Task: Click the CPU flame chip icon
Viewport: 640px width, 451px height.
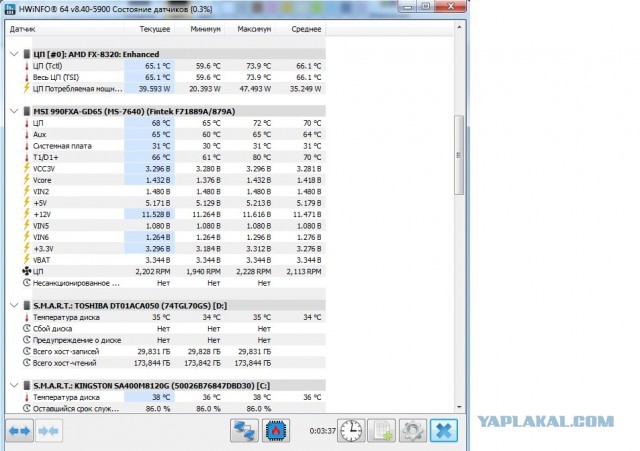Action: pos(276,431)
